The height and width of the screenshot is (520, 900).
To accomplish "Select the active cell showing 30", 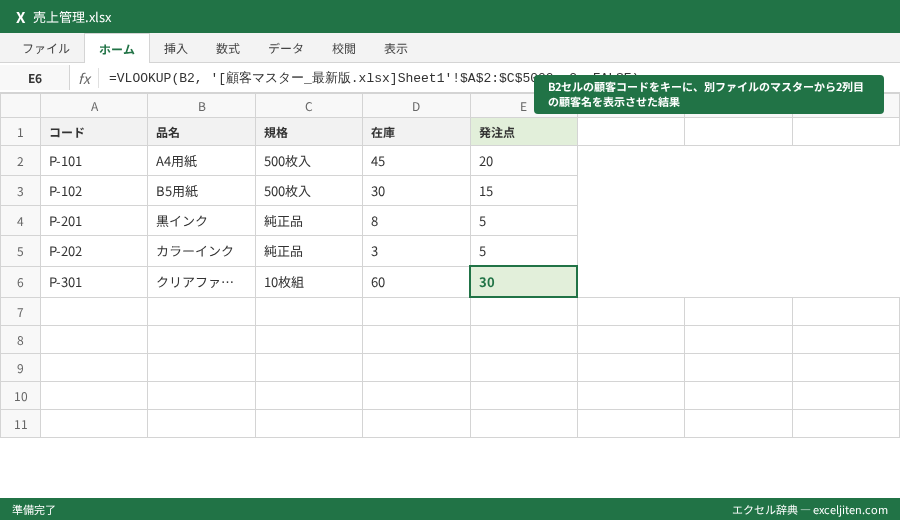I will (523, 282).
